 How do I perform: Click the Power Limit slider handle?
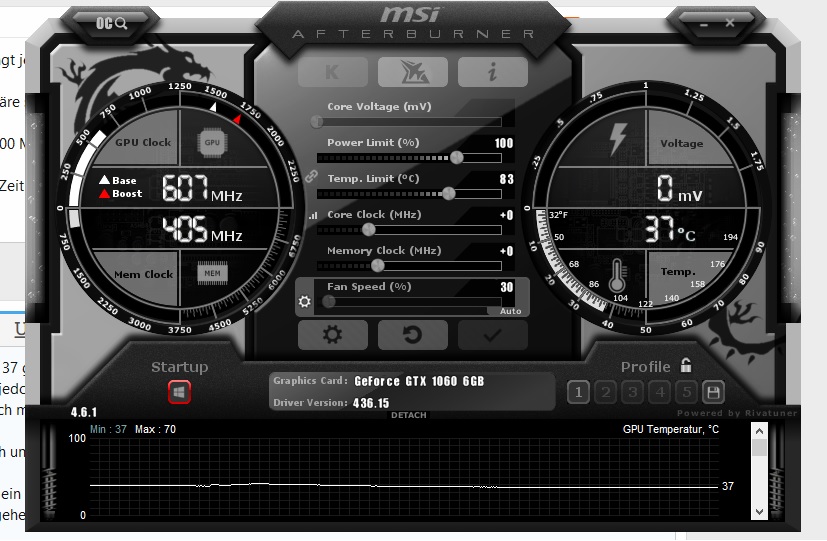click(x=457, y=158)
